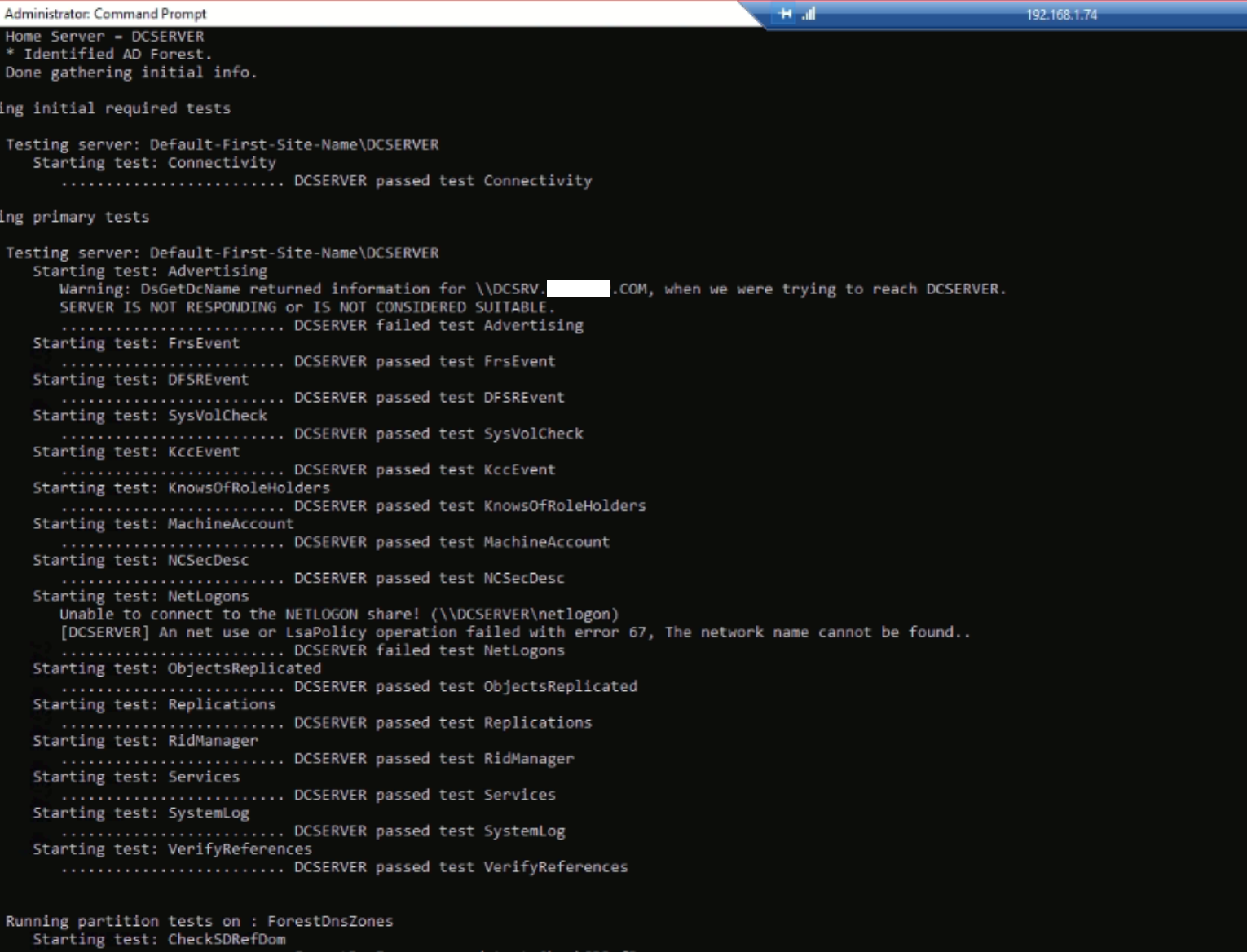Viewport: 1247px width, 952px height.
Task: Click 'Starting test: FrsEvent' line
Action: coord(136,343)
